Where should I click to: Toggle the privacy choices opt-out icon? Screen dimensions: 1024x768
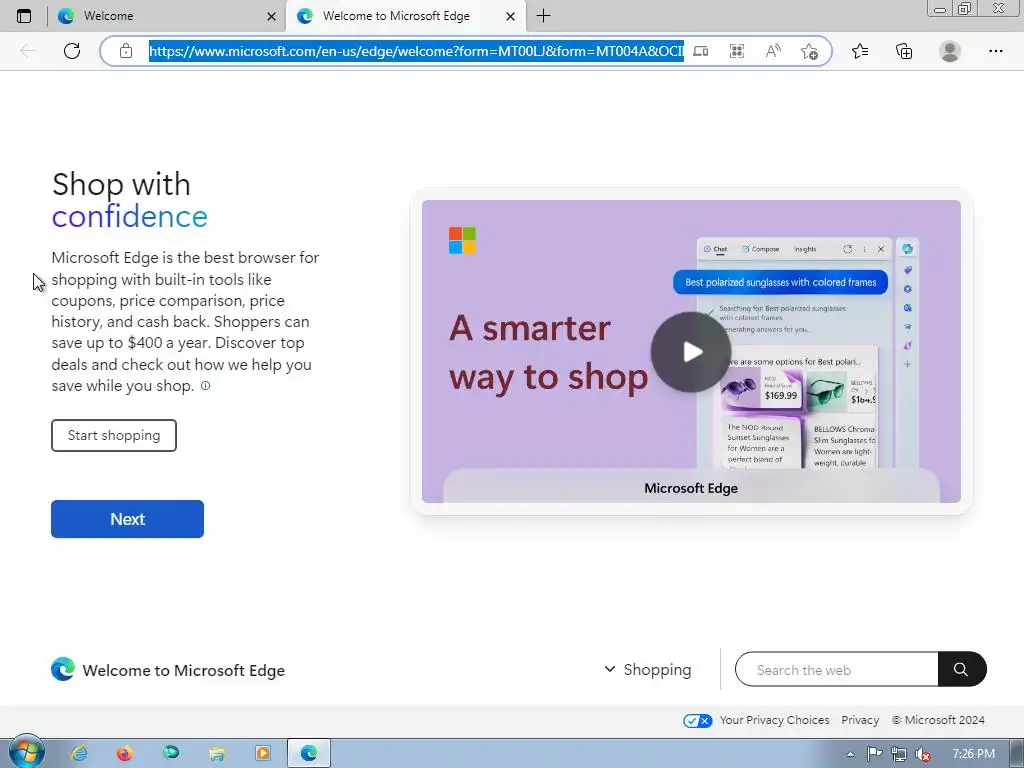[697, 720]
